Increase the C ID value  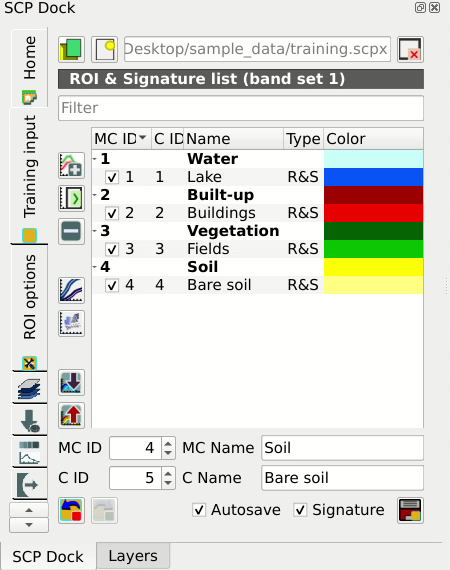tap(168, 473)
